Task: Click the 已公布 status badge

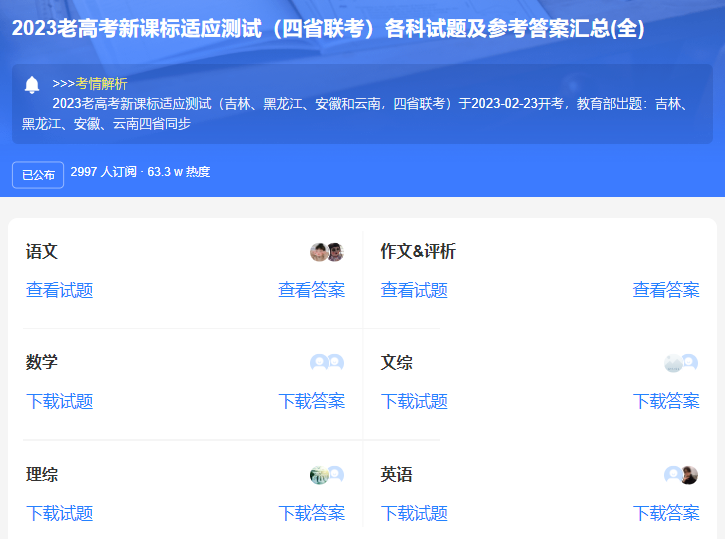Action: 38,174
